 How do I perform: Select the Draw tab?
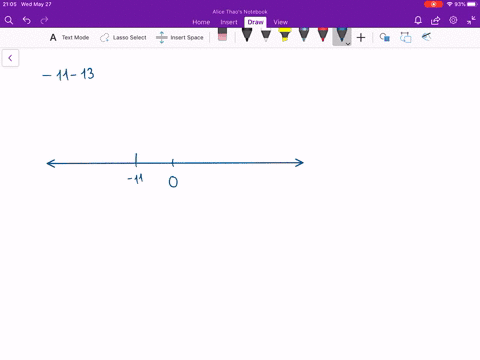click(255, 22)
